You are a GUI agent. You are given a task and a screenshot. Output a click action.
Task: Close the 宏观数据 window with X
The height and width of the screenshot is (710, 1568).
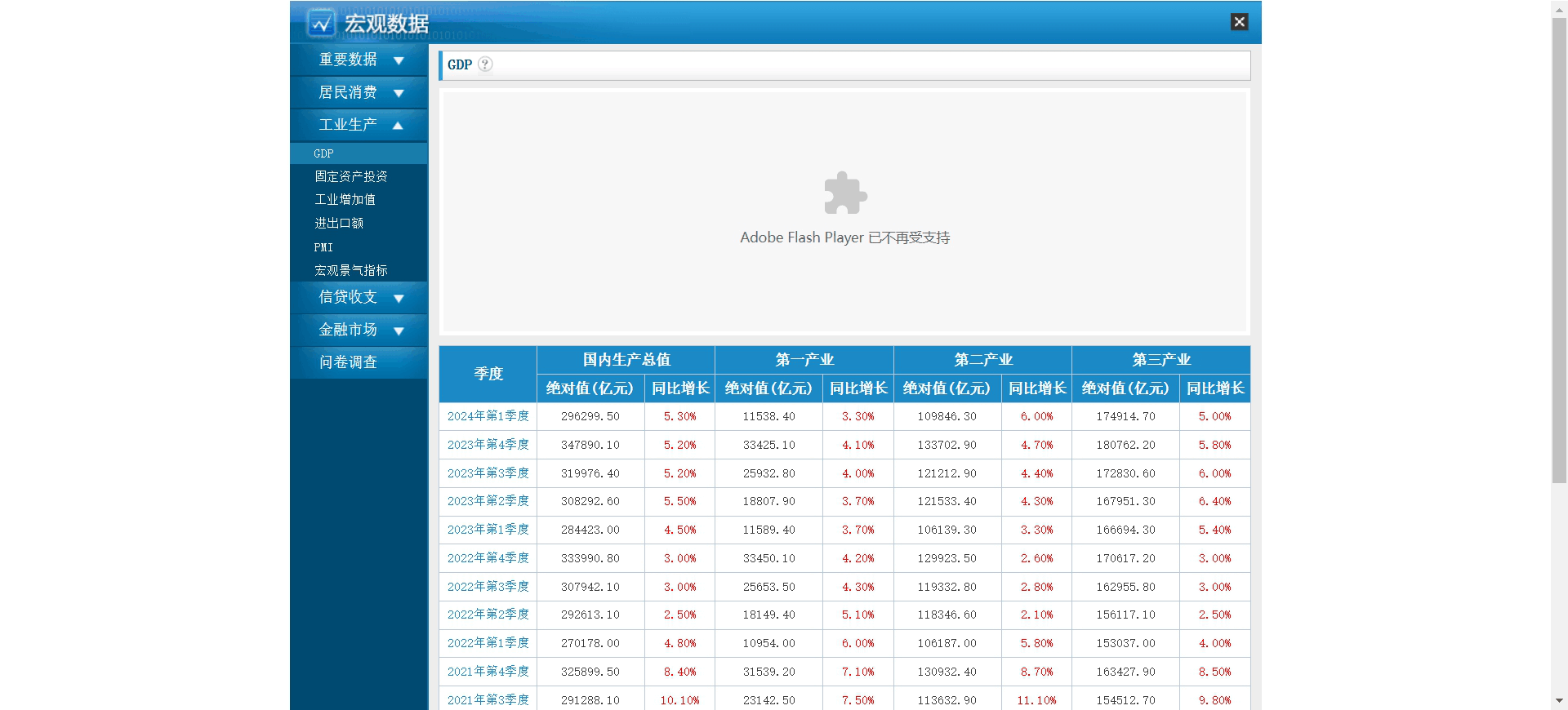pyautogui.click(x=1239, y=22)
